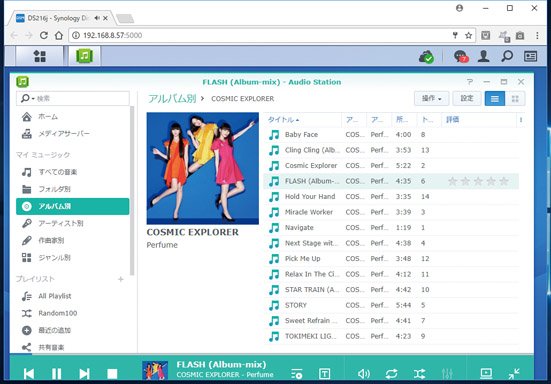The image size is (551, 384).
Task: Open the cloud sync status icon
Action: tap(426, 57)
